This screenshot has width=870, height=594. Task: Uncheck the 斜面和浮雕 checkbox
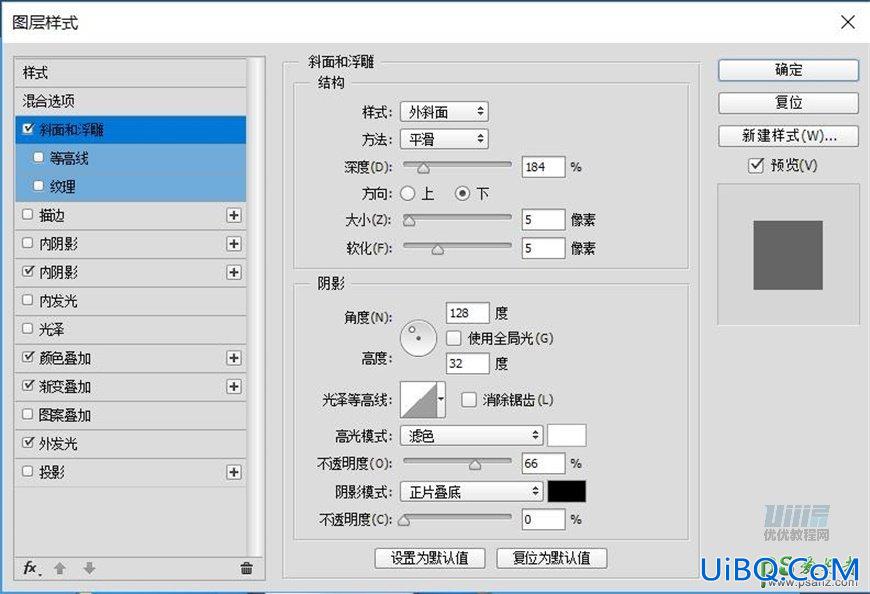click(x=28, y=129)
